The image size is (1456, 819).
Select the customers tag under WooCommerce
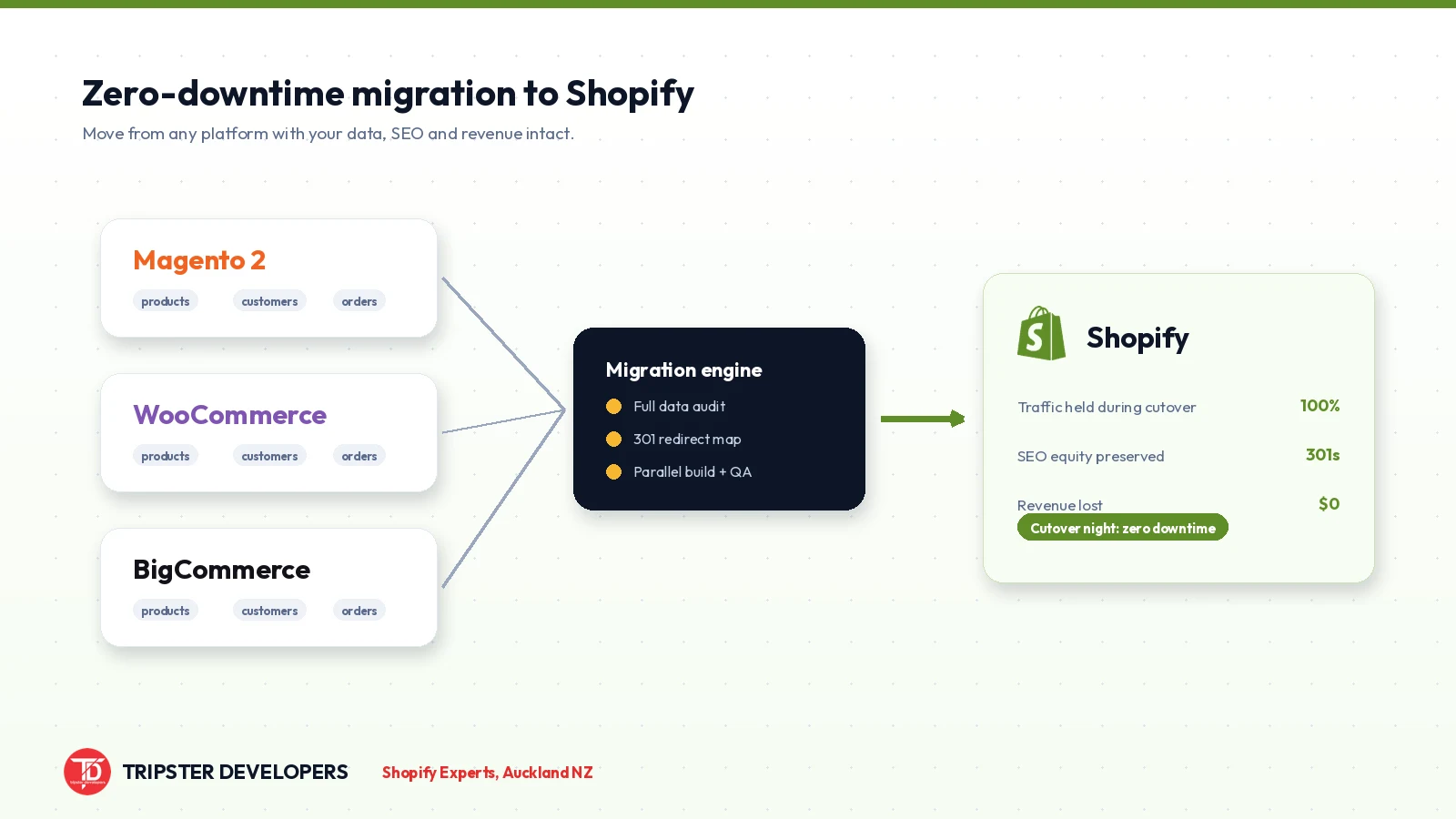[x=269, y=456]
